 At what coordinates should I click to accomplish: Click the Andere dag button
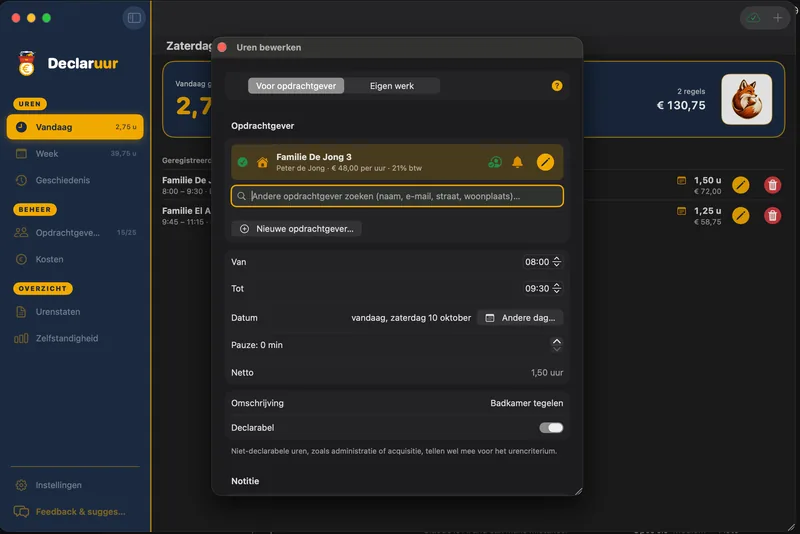pyautogui.click(x=520, y=318)
